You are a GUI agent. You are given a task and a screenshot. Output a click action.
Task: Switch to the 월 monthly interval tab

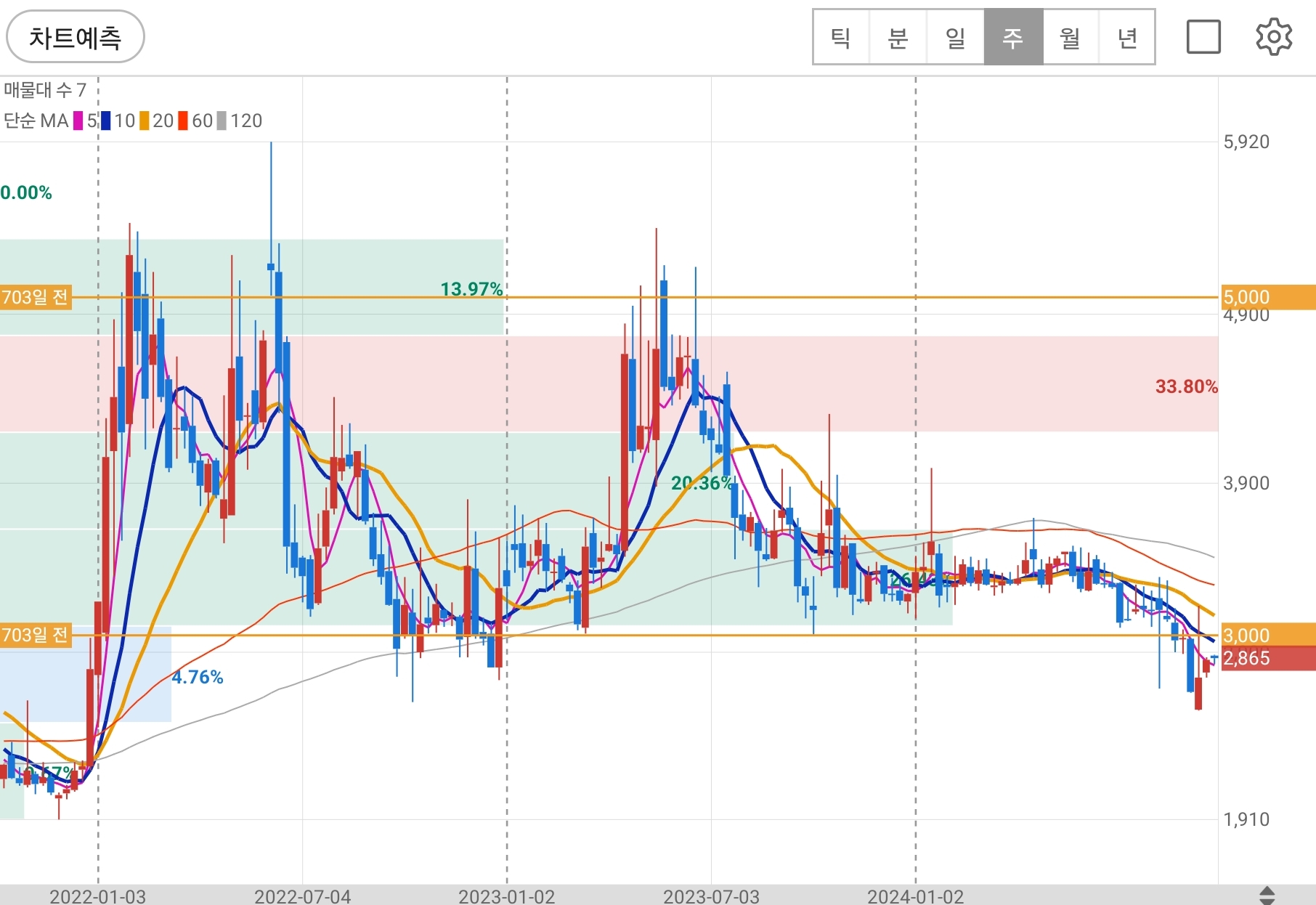point(1071,38)
